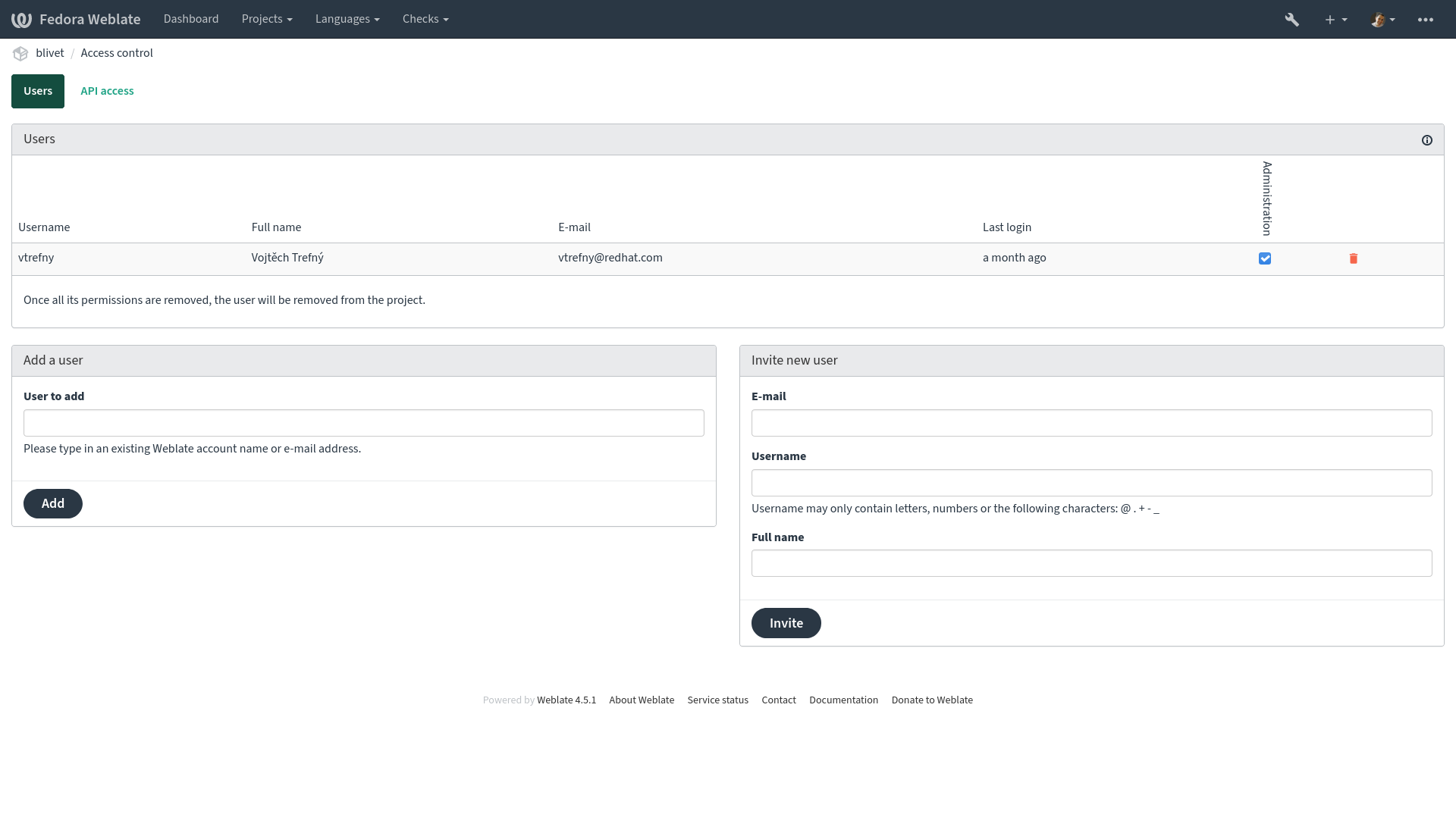Open the Service status footer link
The width and height of the screenshot is (1456, 833).
pos(718,700)
